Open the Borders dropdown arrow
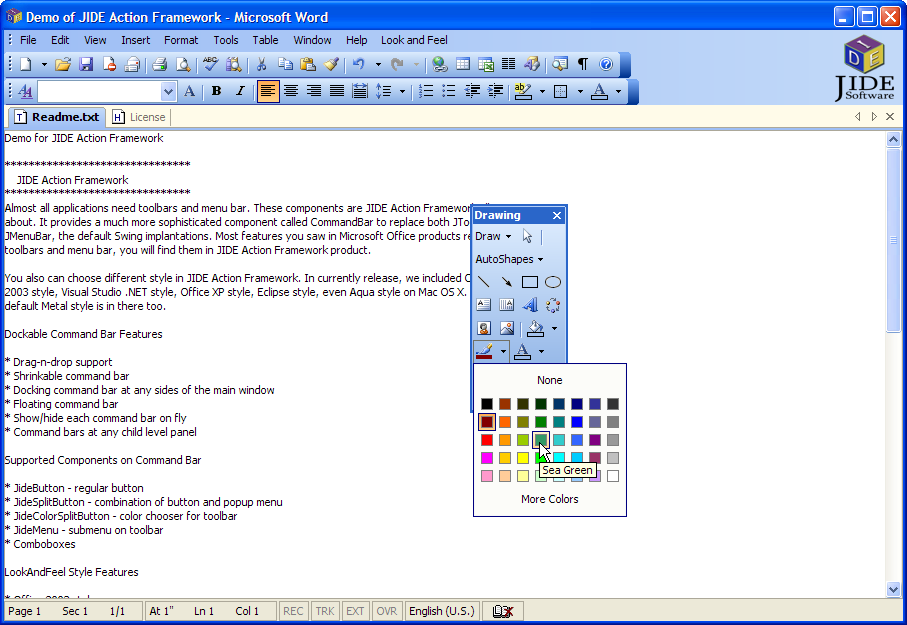This screenshot has height=625, width=907. [580, 91]
